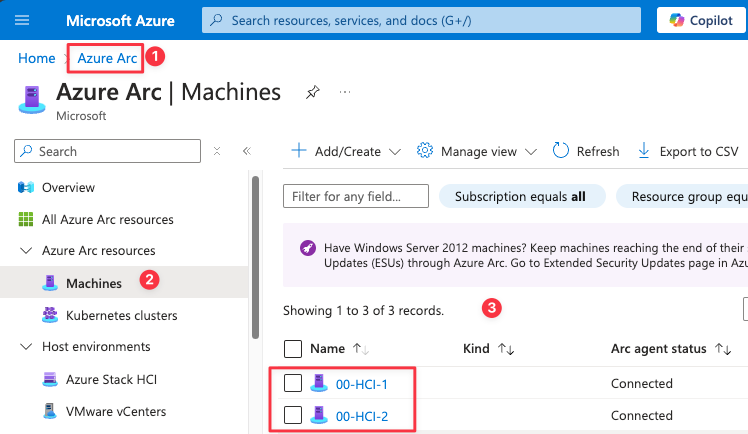The image size is (748, 434).
Task: Open the Manage view dropdown
Action: 477,151
